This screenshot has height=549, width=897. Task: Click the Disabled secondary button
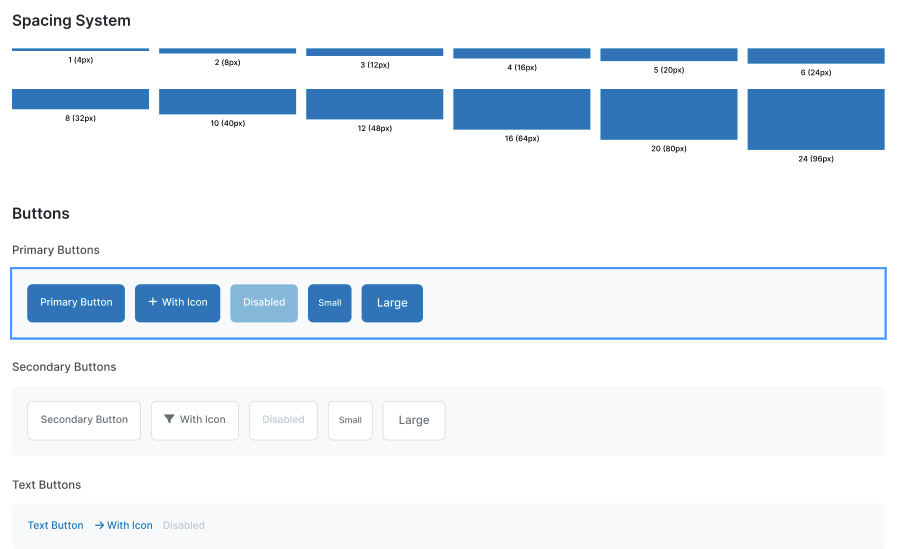pyautogui.click(x=283, y=421)
